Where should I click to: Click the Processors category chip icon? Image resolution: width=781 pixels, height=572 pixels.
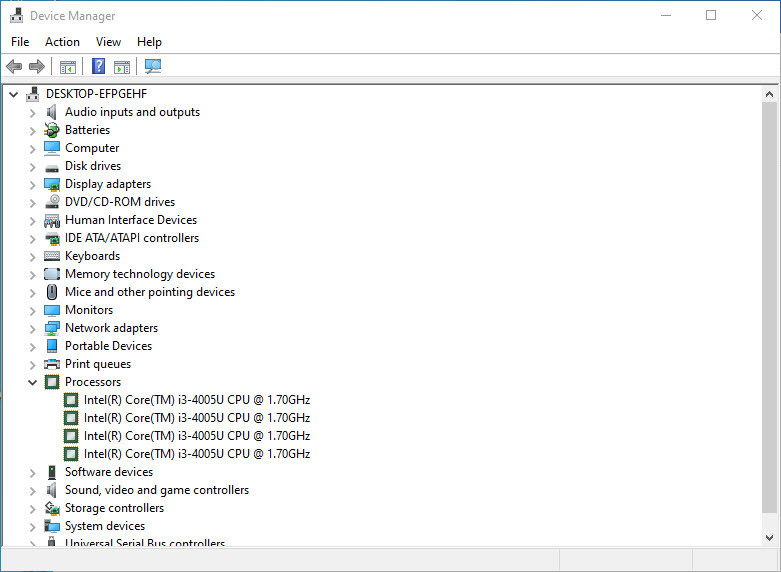point(52,382)
